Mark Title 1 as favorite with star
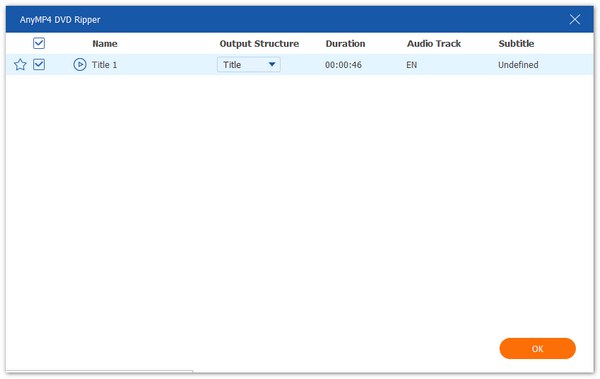The image size is (600, 379). [20, 65]
